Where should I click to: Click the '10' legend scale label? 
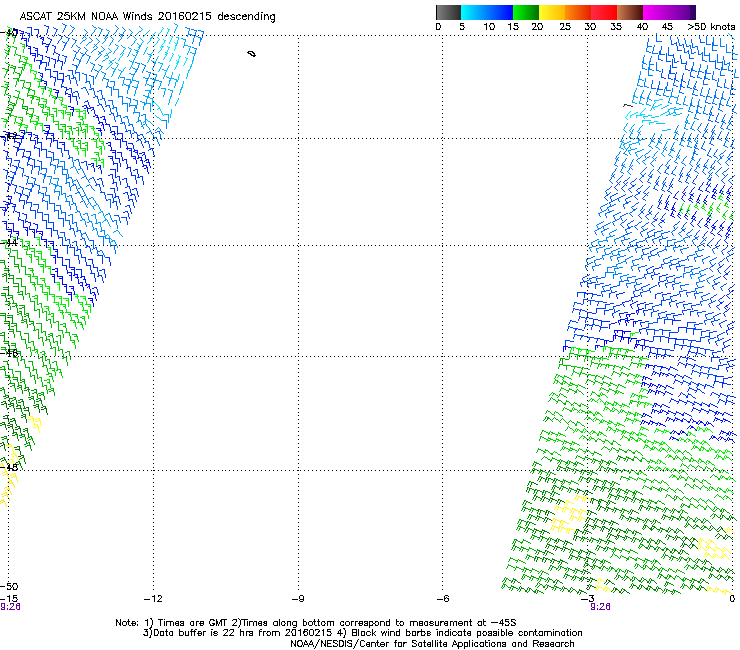tap(489, 27)
